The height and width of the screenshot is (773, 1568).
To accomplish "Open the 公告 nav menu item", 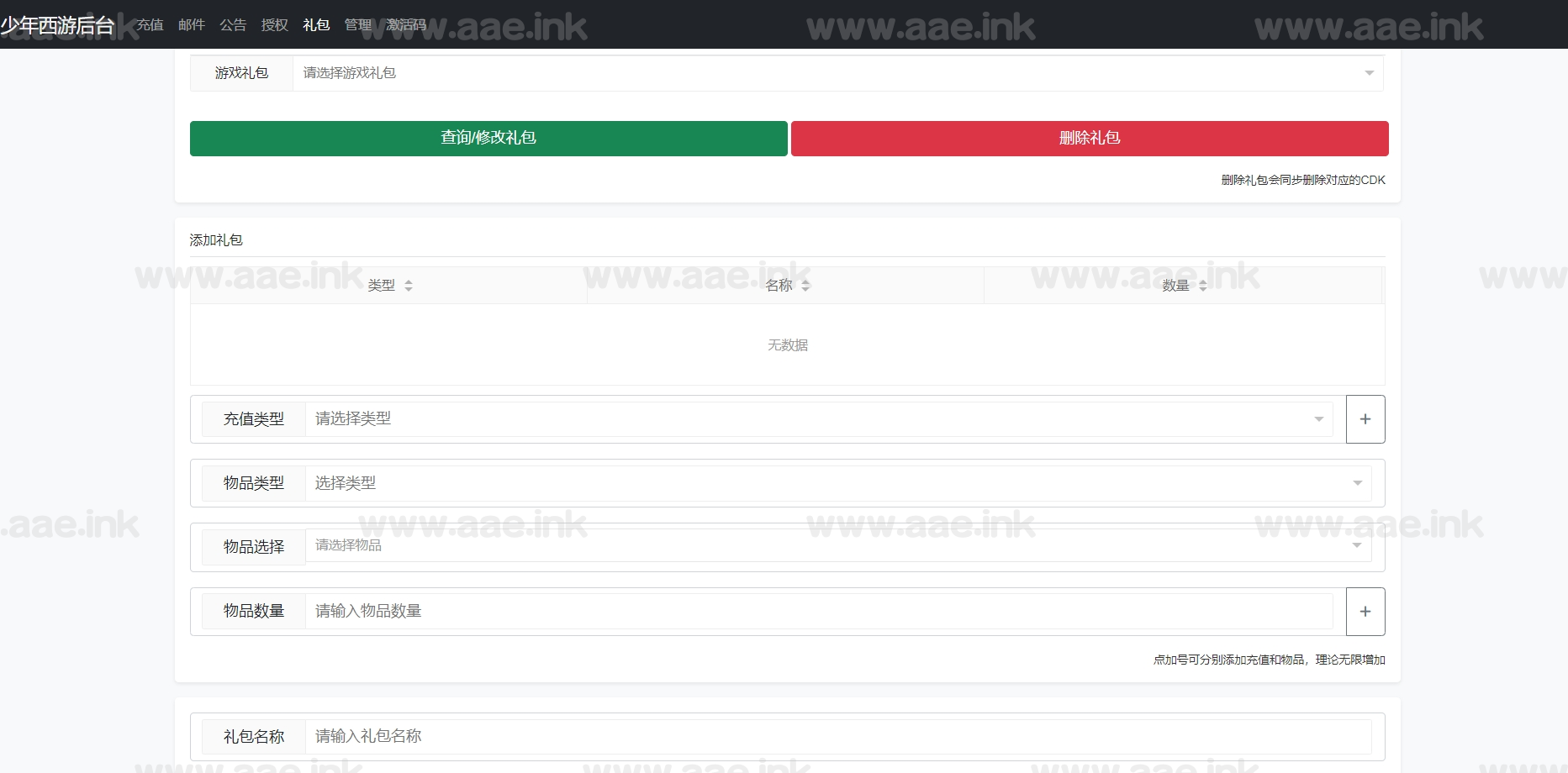I will pyautogui.click(x=233, y=25).
